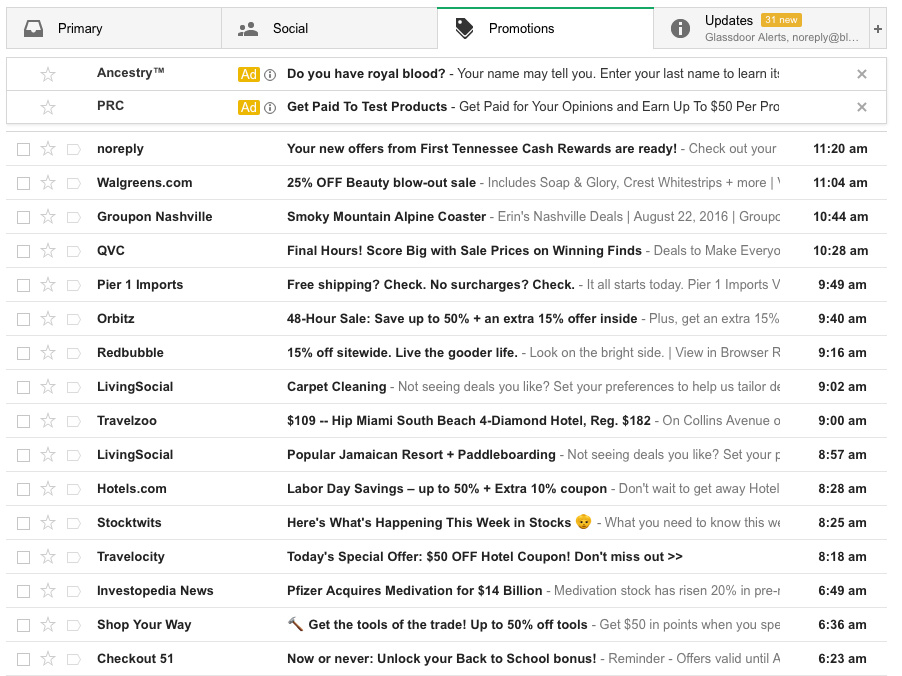
Task: Select the Promotions tab
Action: 545,28
